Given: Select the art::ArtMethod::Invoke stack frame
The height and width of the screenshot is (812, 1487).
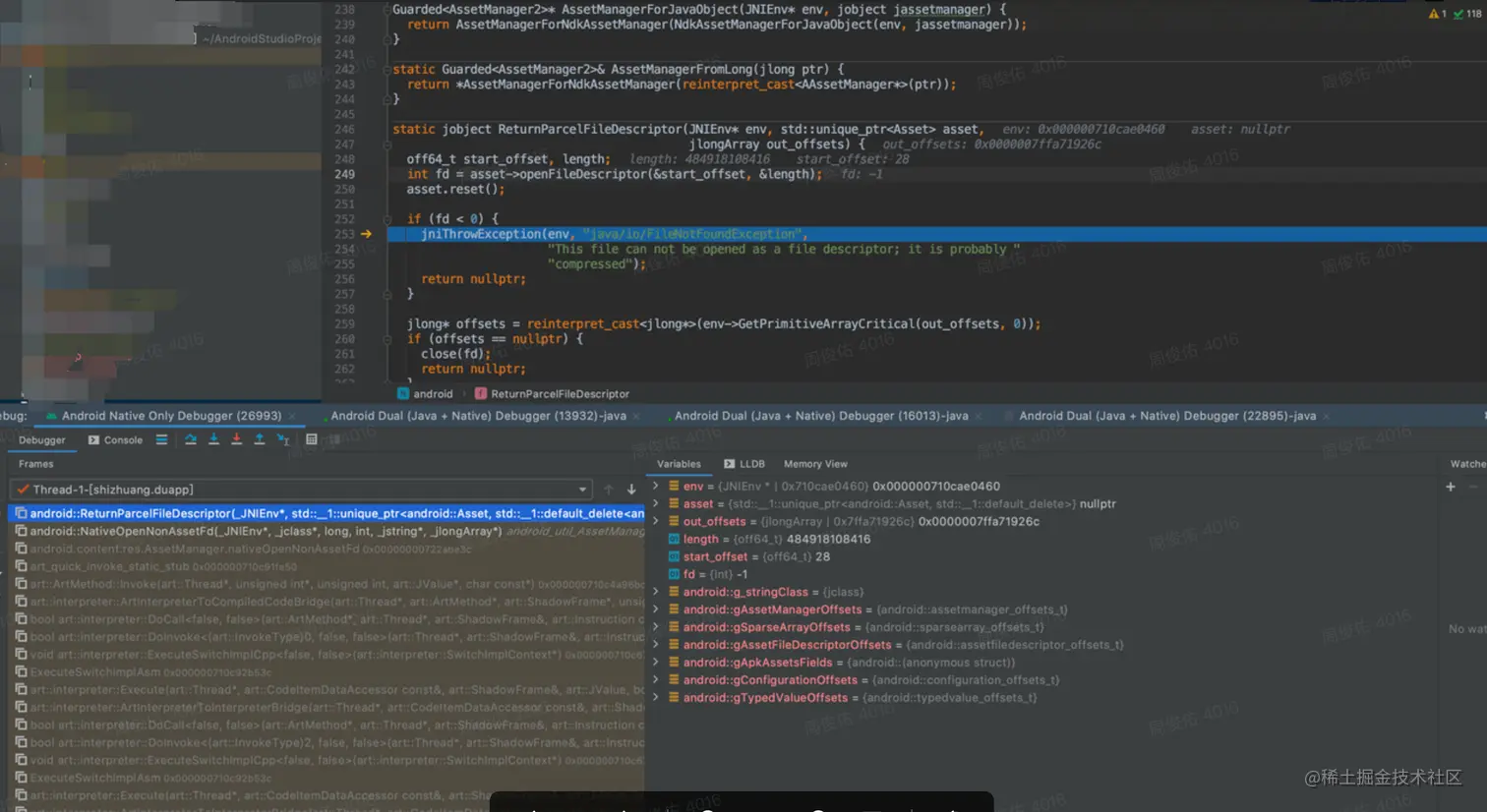Looking at the screenshot, I should tap(327, 584).
